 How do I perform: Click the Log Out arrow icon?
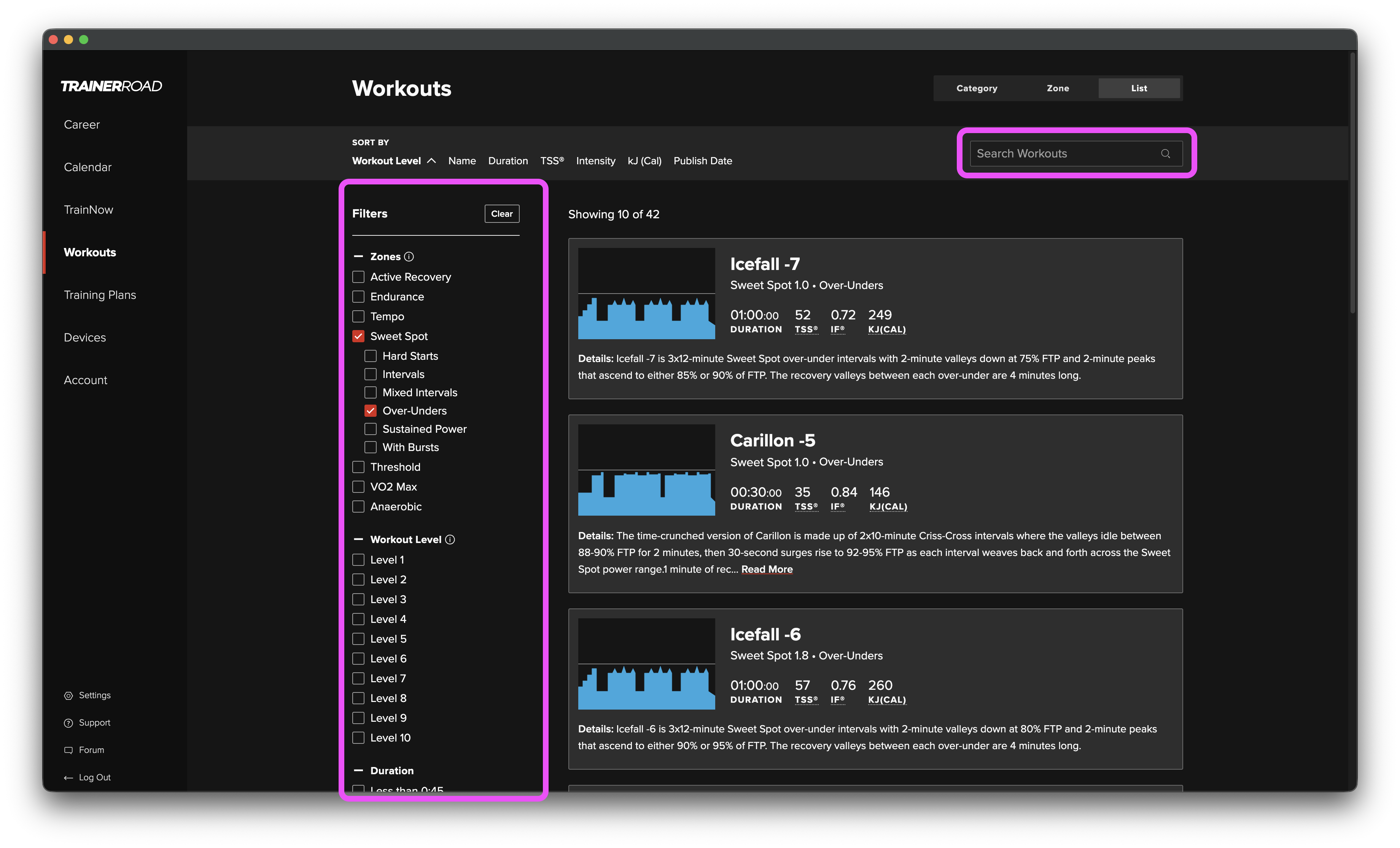click(69, 778)
